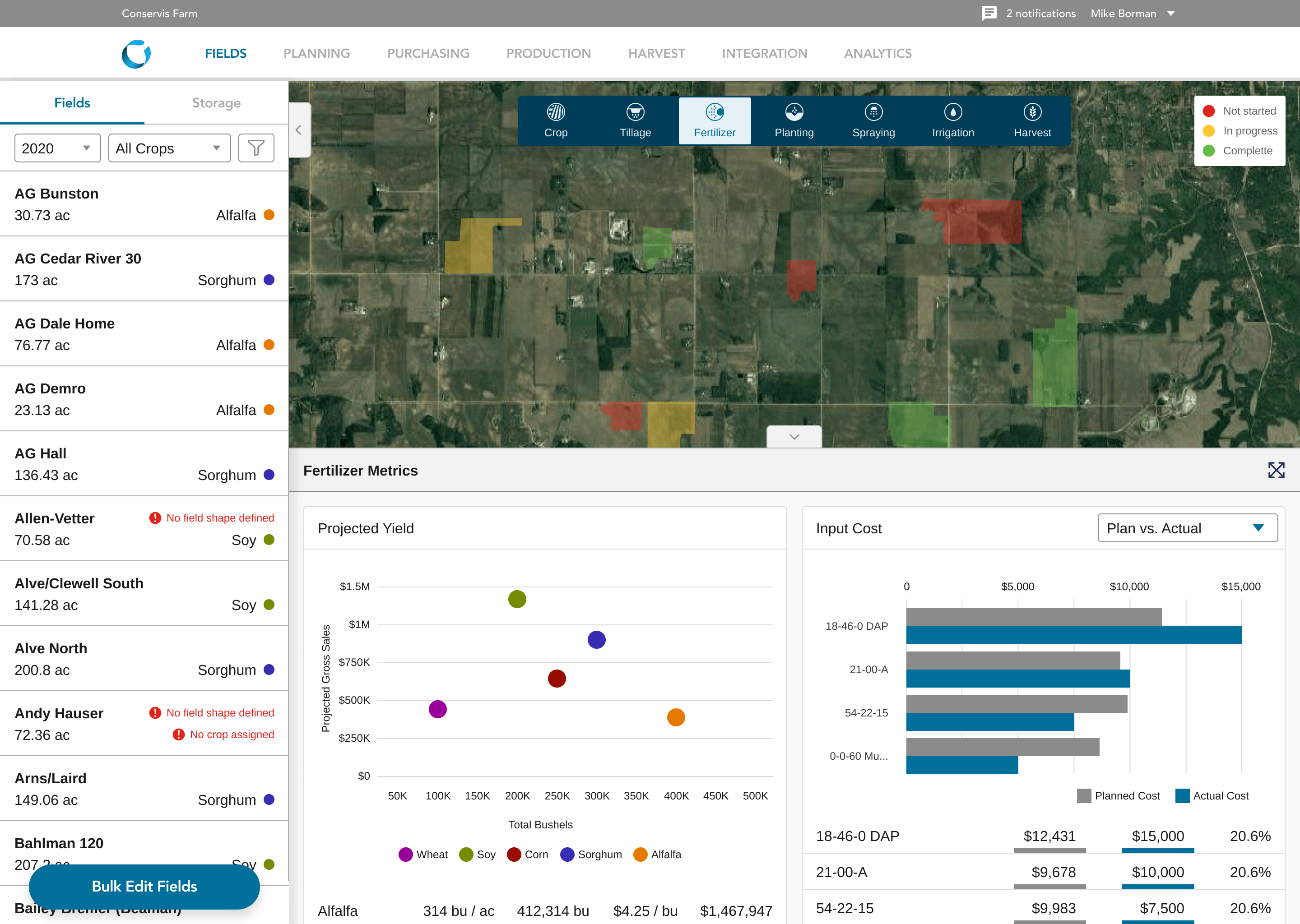The image size is (1300, 924).
Task: Select the Crop map layer icon
Action: click(556, 112)
